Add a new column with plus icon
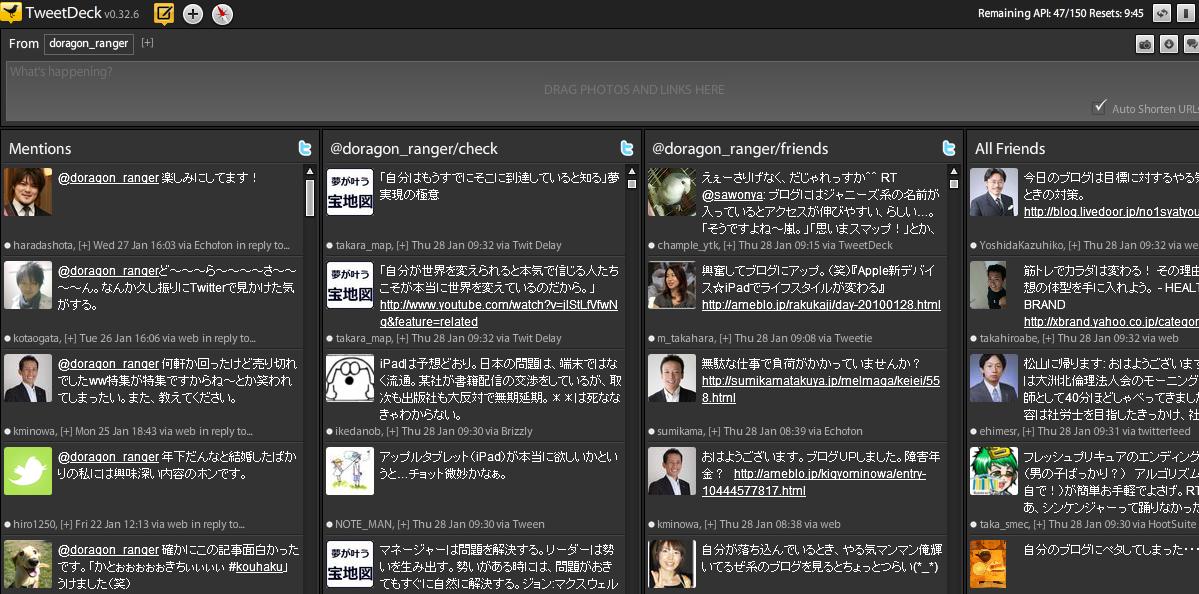The image size is (1199, 594). 193,14
